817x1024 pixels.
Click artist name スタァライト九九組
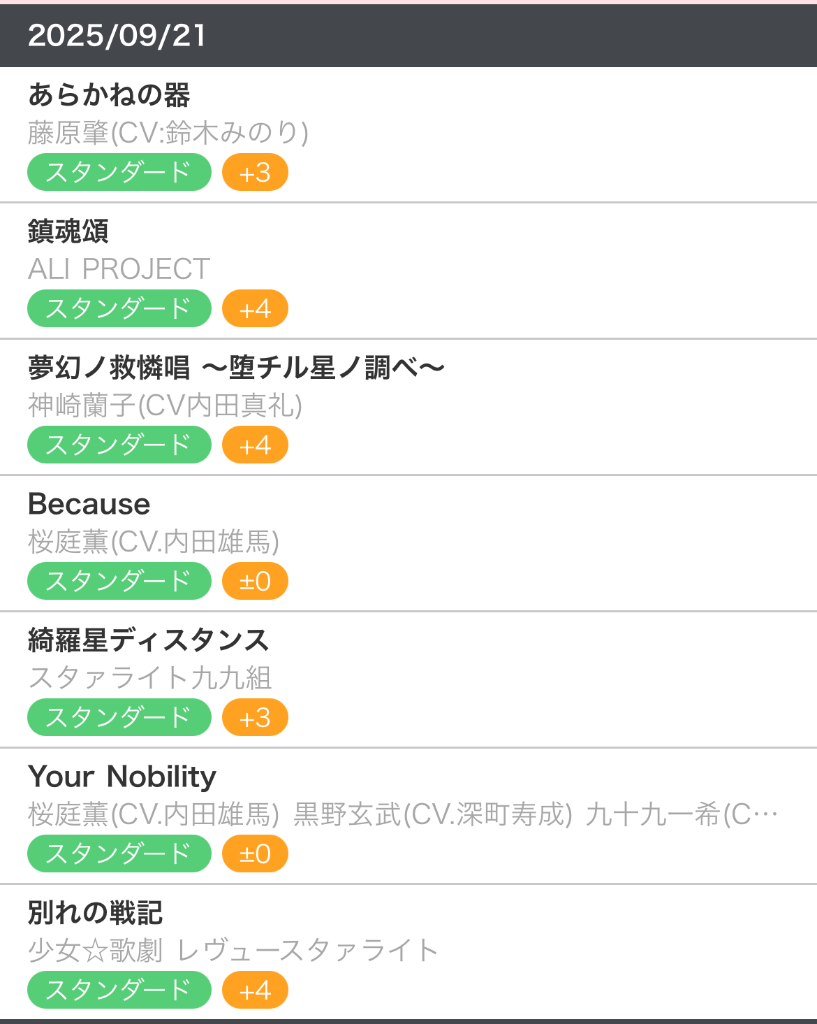click(150, 677)
